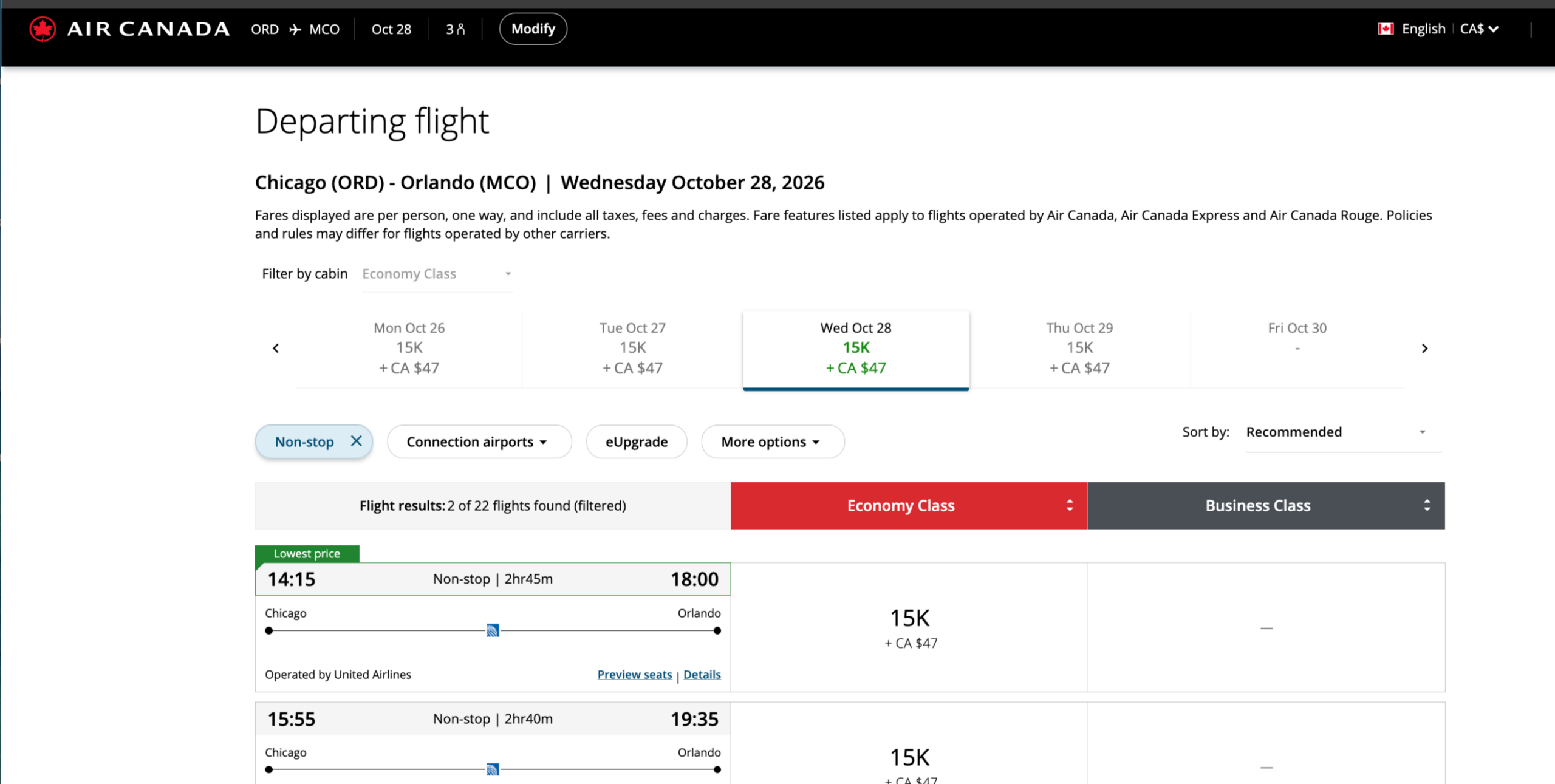Click the Canadian flag language icon

coord(1385,29)
